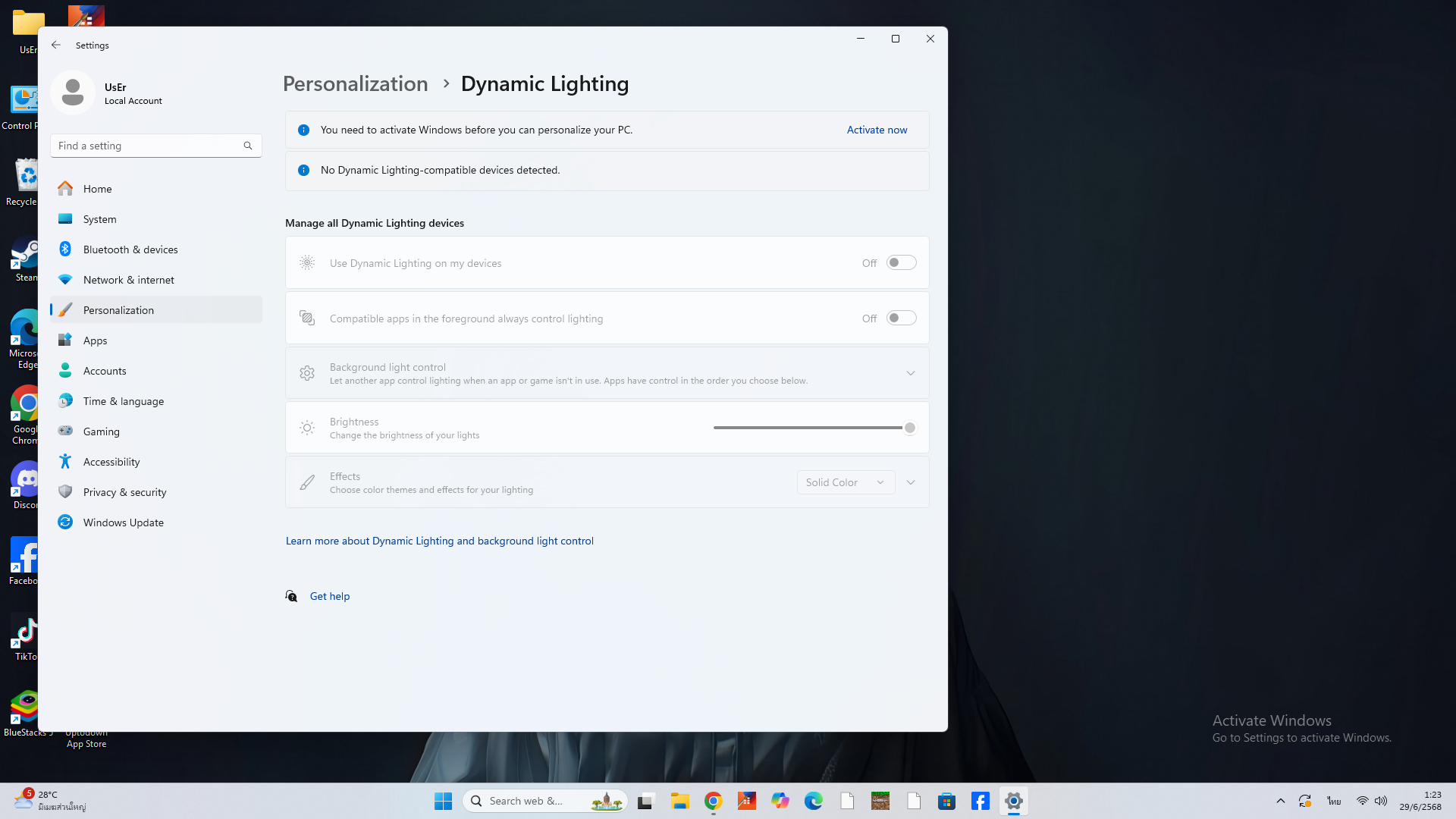Open the Apps settings category

click(156, 340)
